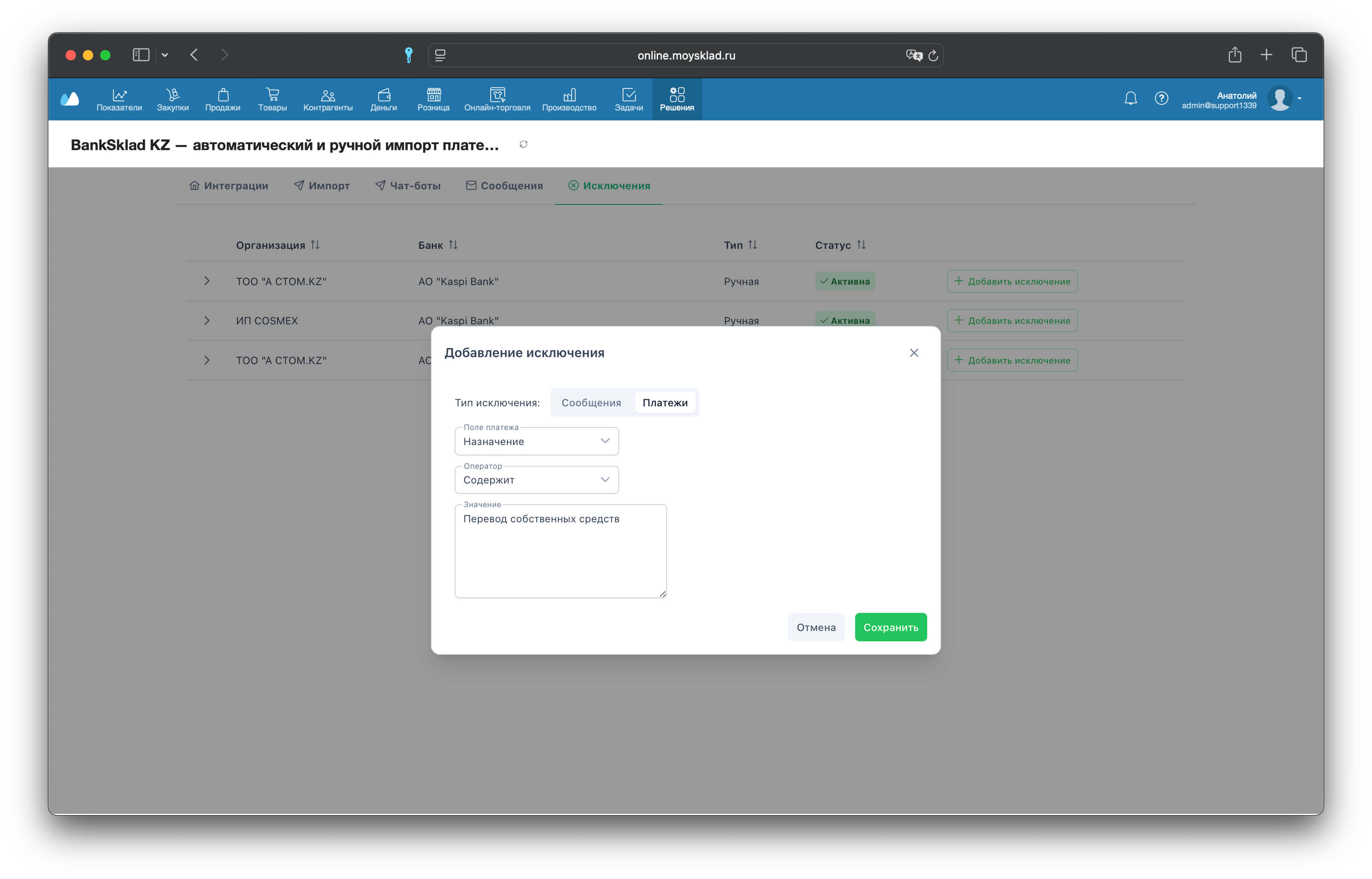Click the АО "Kaspi Bank" cell in first row
Viewport: 1372px width, 879px height.
pos(458,281)
